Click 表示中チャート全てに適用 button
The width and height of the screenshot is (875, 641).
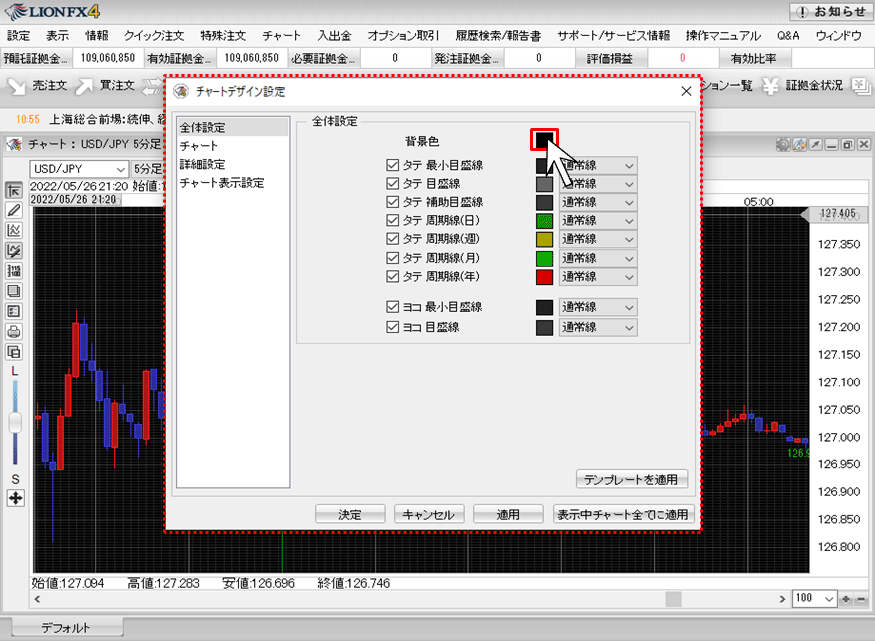623,514
